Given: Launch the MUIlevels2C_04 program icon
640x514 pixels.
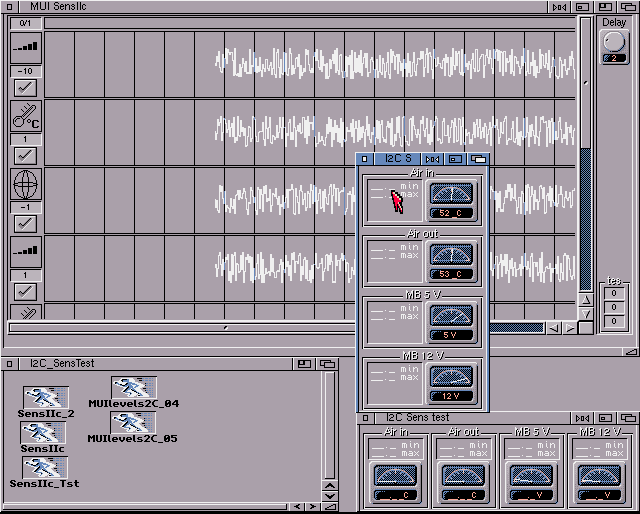Looking at the screenshot, I should point(133,389).
